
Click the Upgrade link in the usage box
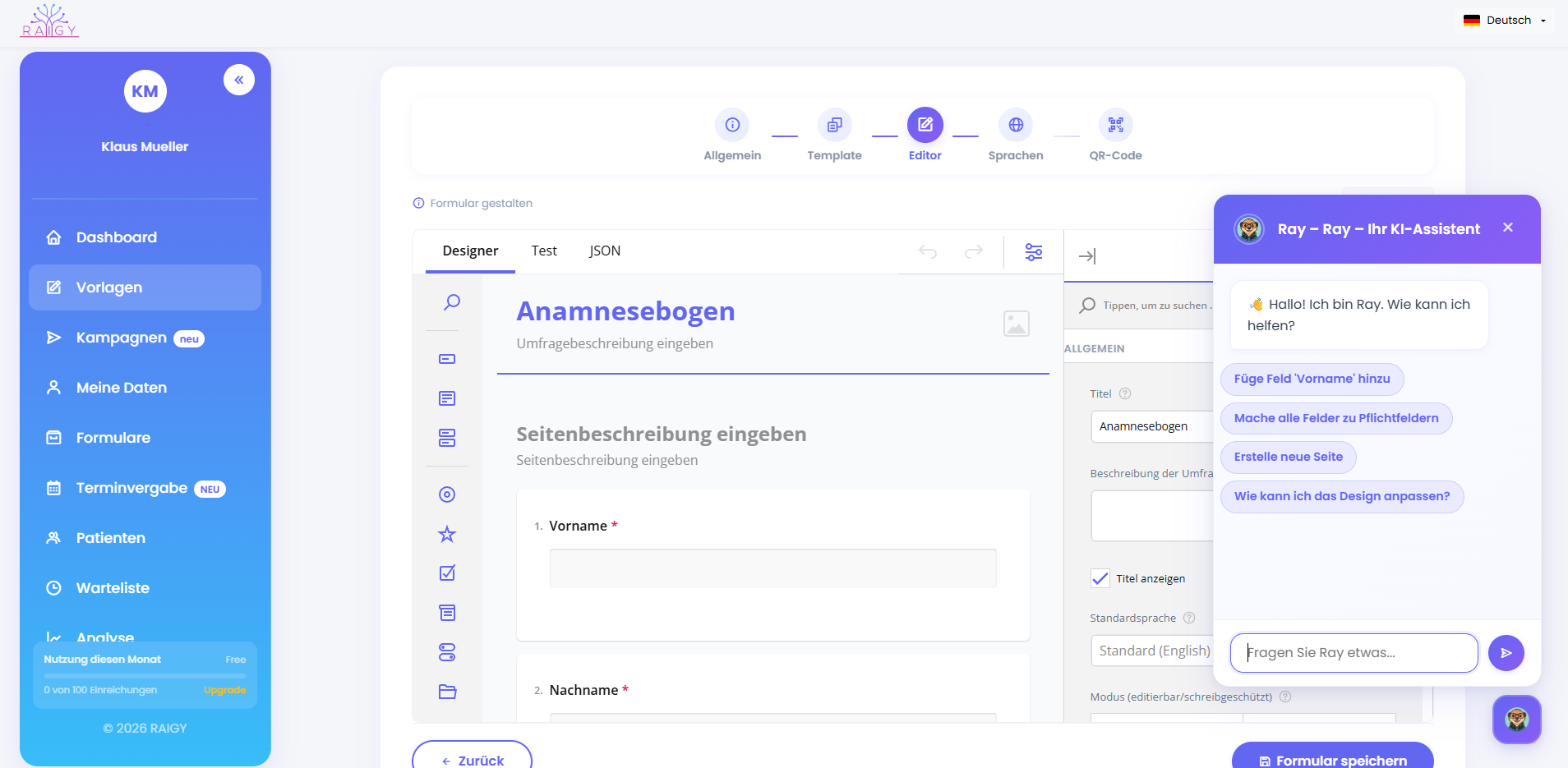pos(225,690)
